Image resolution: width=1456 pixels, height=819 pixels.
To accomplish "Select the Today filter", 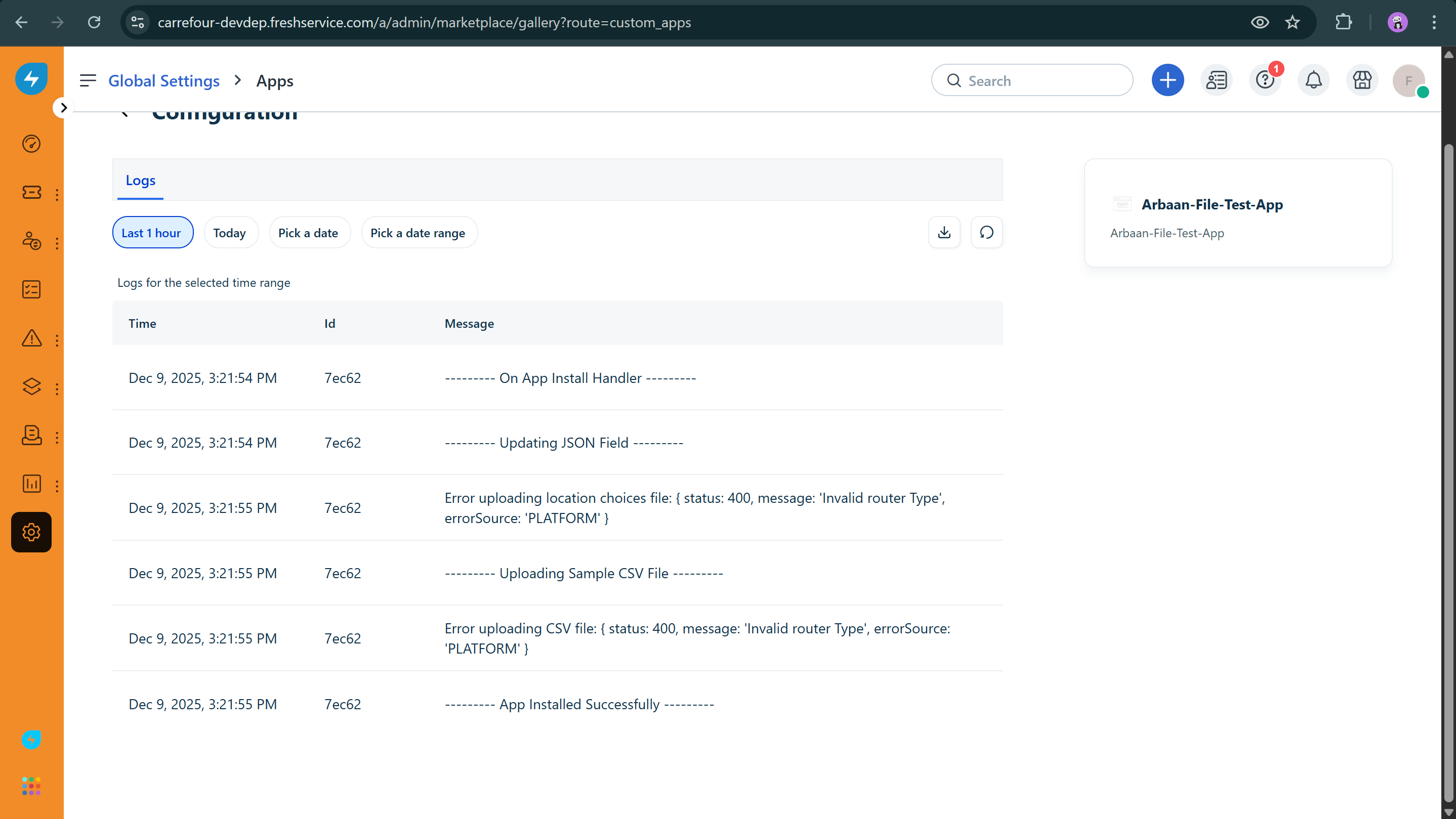I will (x=230, y=233).
